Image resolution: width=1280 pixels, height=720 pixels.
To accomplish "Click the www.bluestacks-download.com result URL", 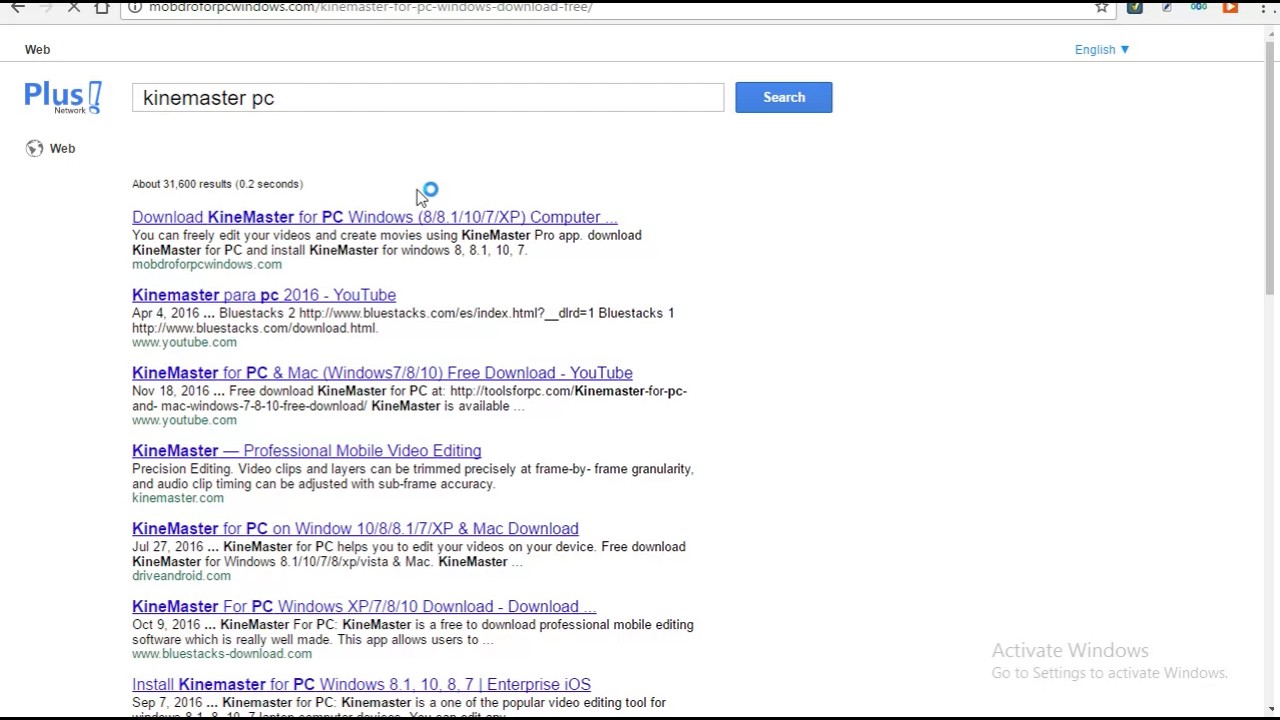I will click(222, 654).
